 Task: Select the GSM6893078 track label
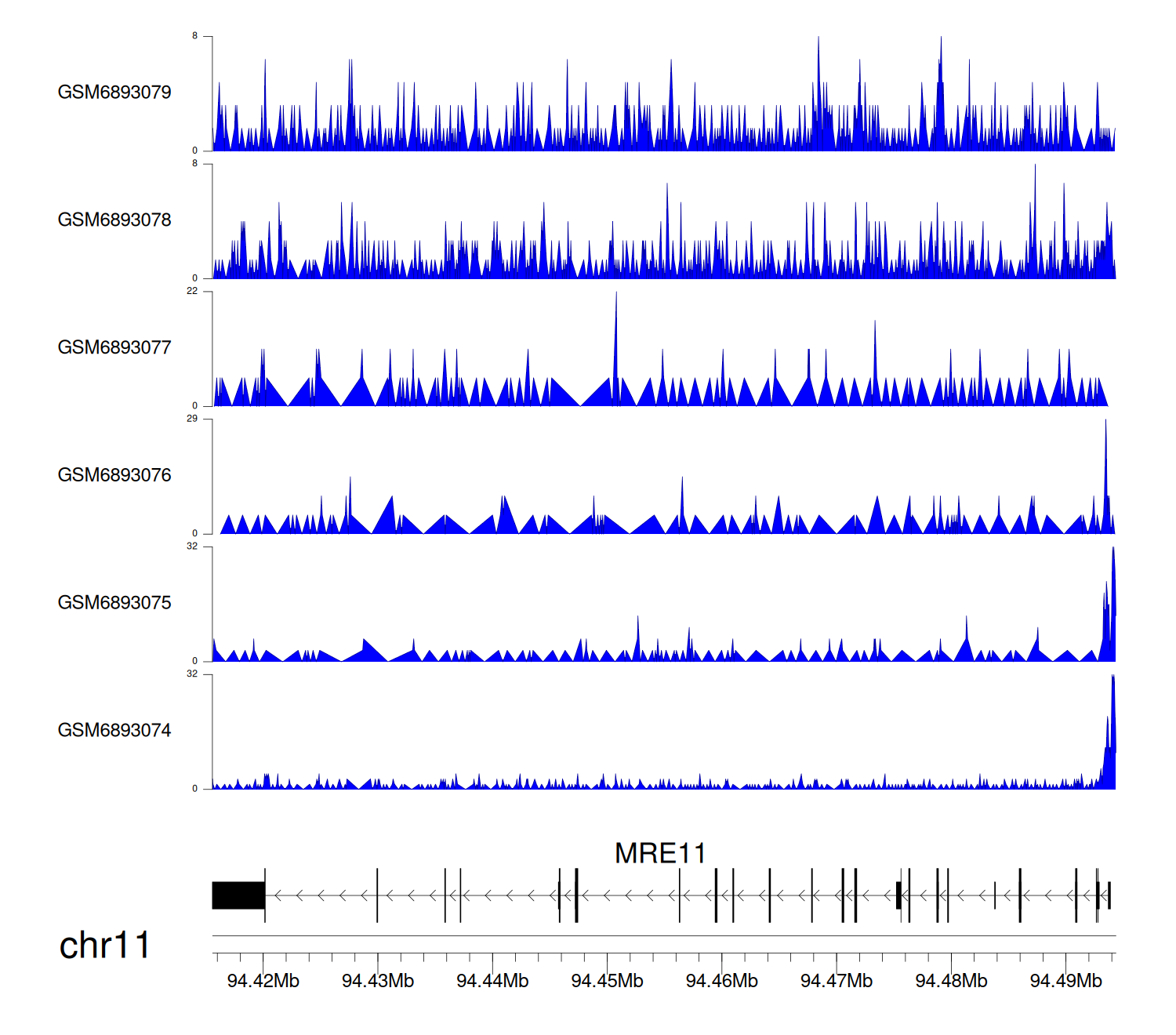[114, 220]
